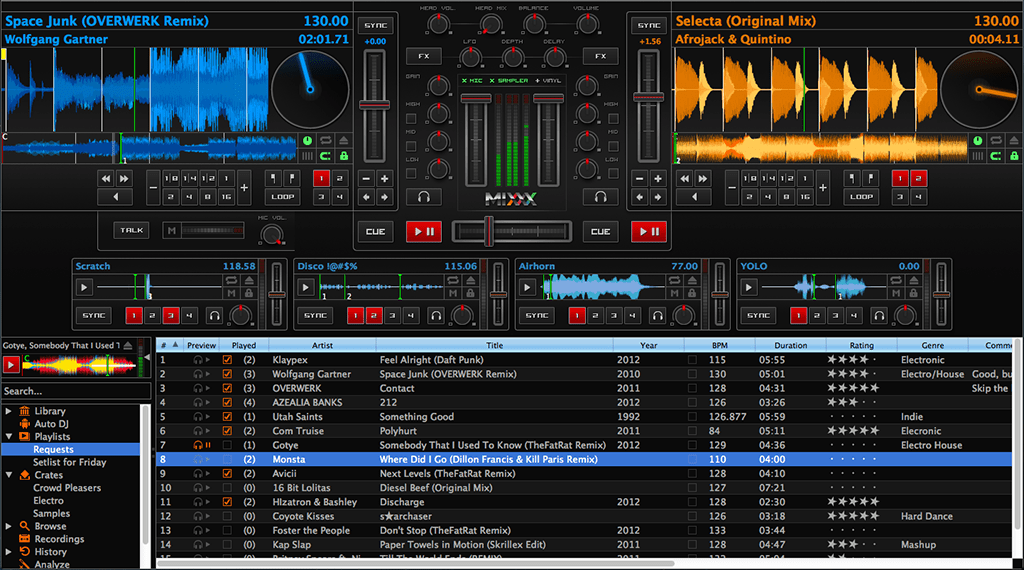Click the beatgrid bars icon on left deck
This screenshot has width=1024, height=570.
point(307,156)
